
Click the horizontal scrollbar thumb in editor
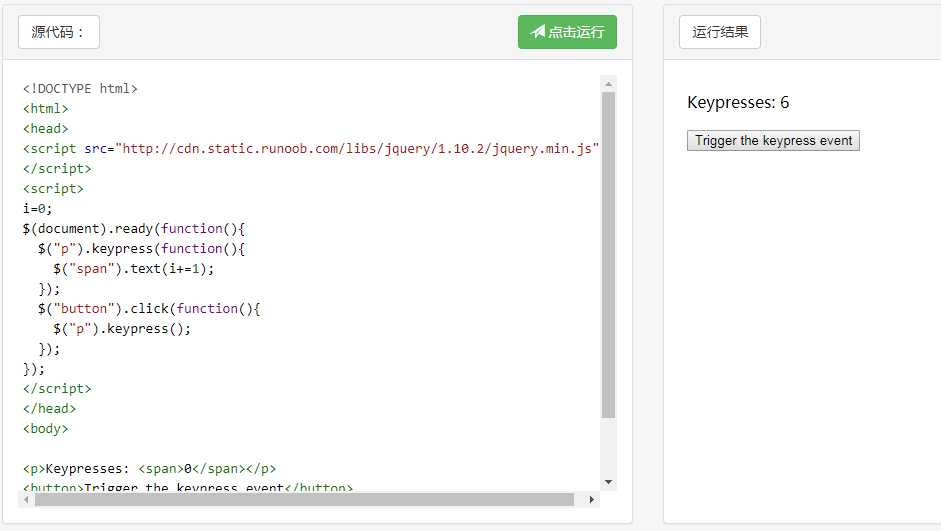[304, 499]
